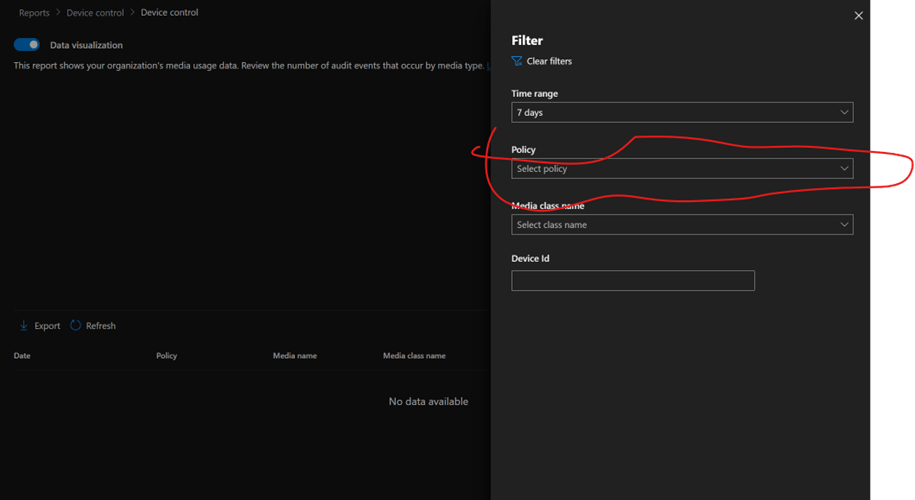Toggle the Data visualization switch
Viewport: 915px width, 500px height.
(27, 45)
